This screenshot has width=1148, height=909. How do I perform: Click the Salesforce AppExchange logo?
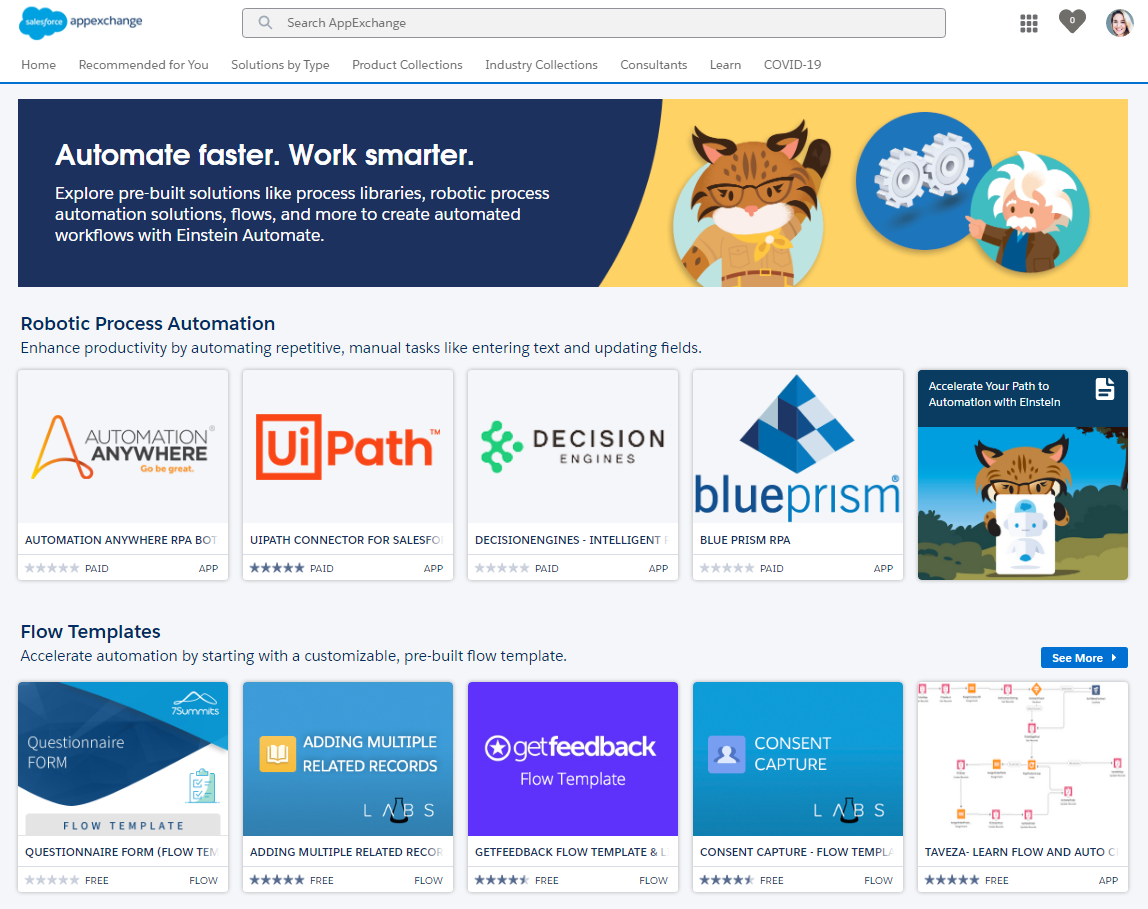81,23
